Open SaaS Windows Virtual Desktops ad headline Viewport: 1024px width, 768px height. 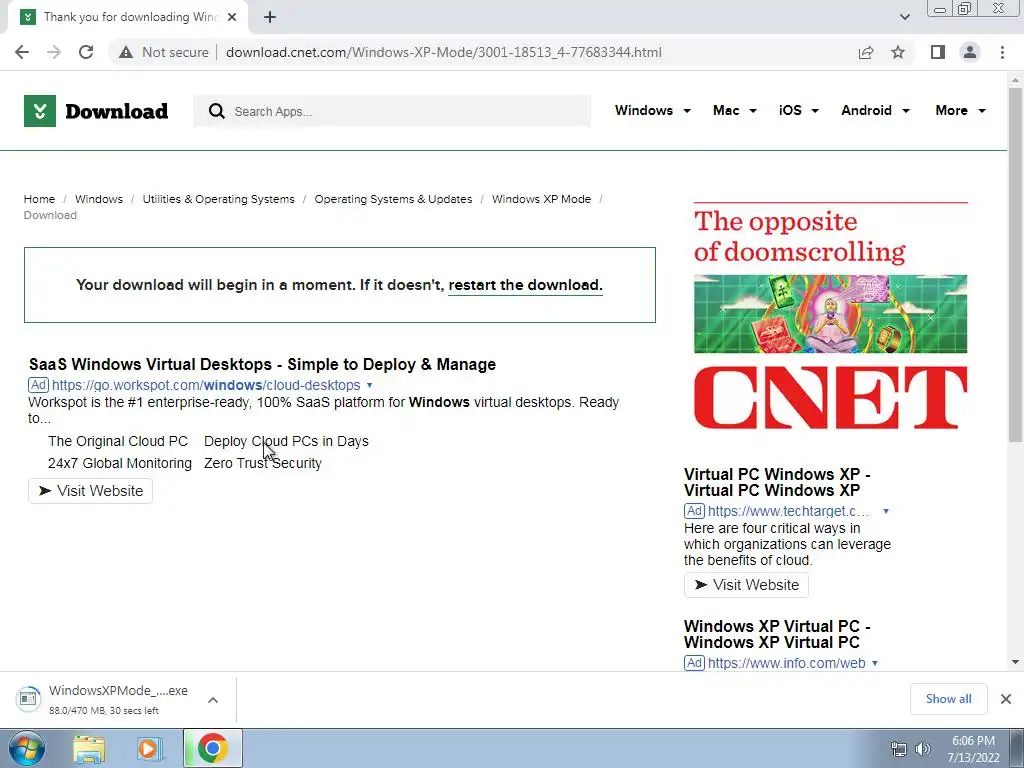262,364
